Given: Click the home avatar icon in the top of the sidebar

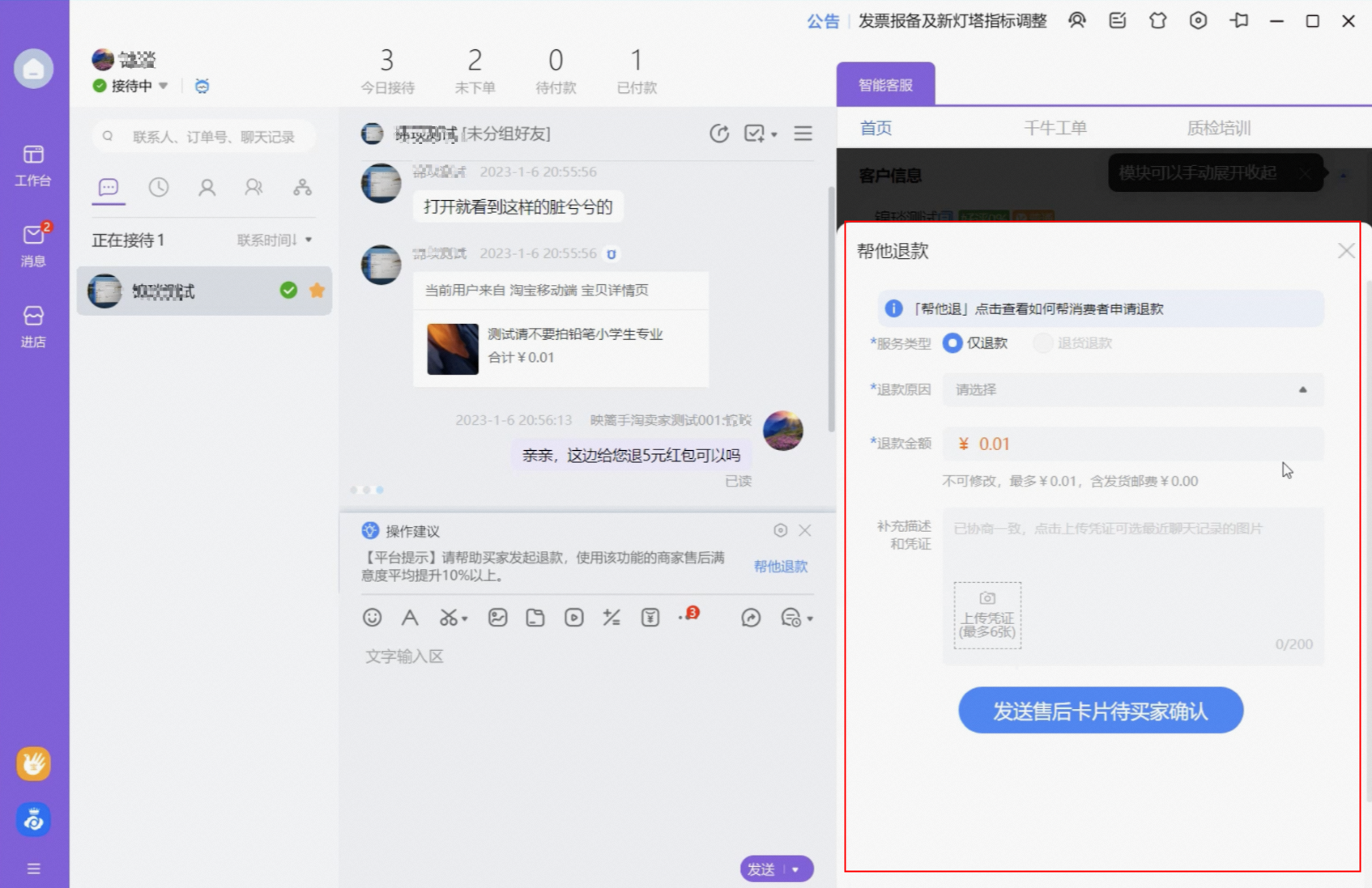Looking at the screenshot, I should (33, 69).
